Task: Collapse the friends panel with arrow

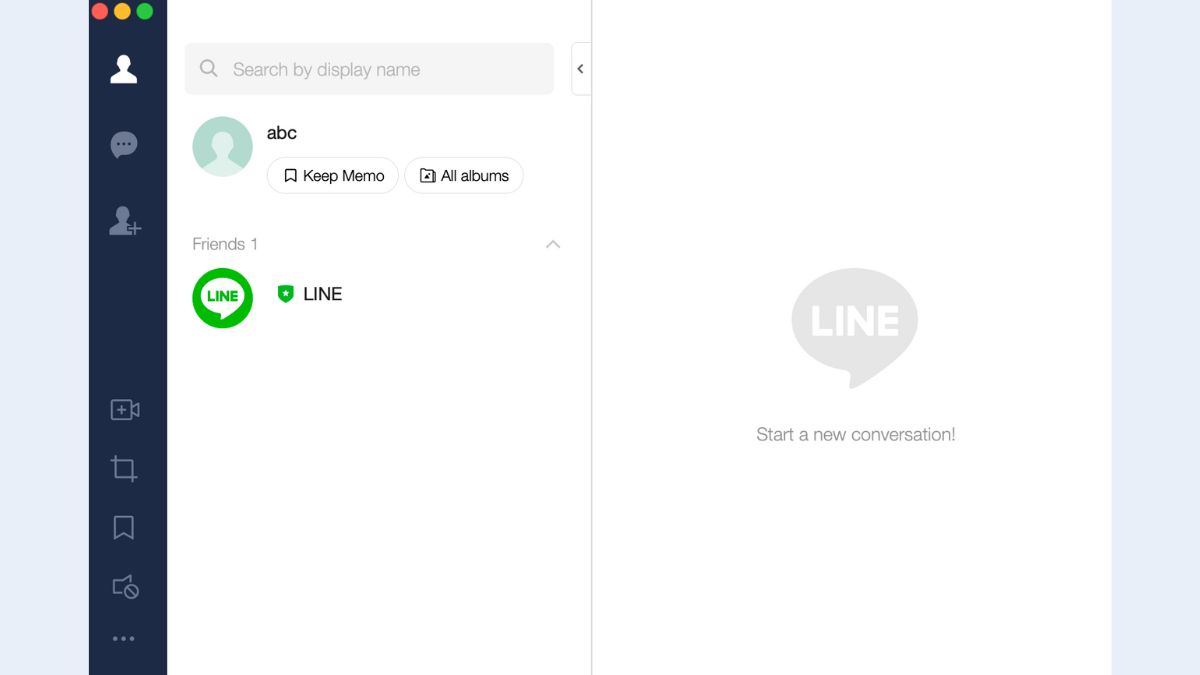Action: point(580,69)
